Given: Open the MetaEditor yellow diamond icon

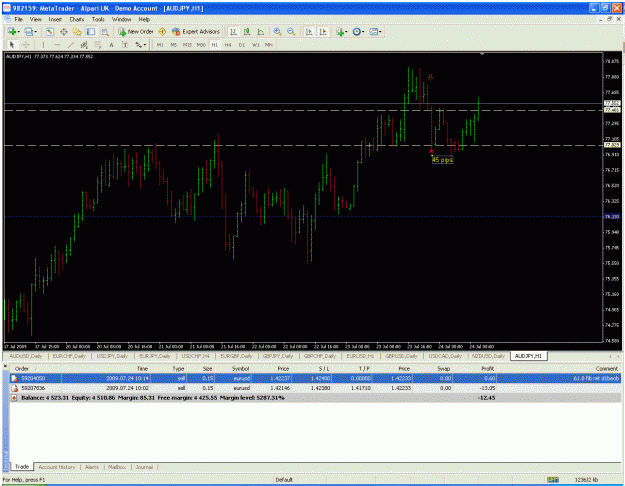Looking at the screenshot, I should 162,31.
